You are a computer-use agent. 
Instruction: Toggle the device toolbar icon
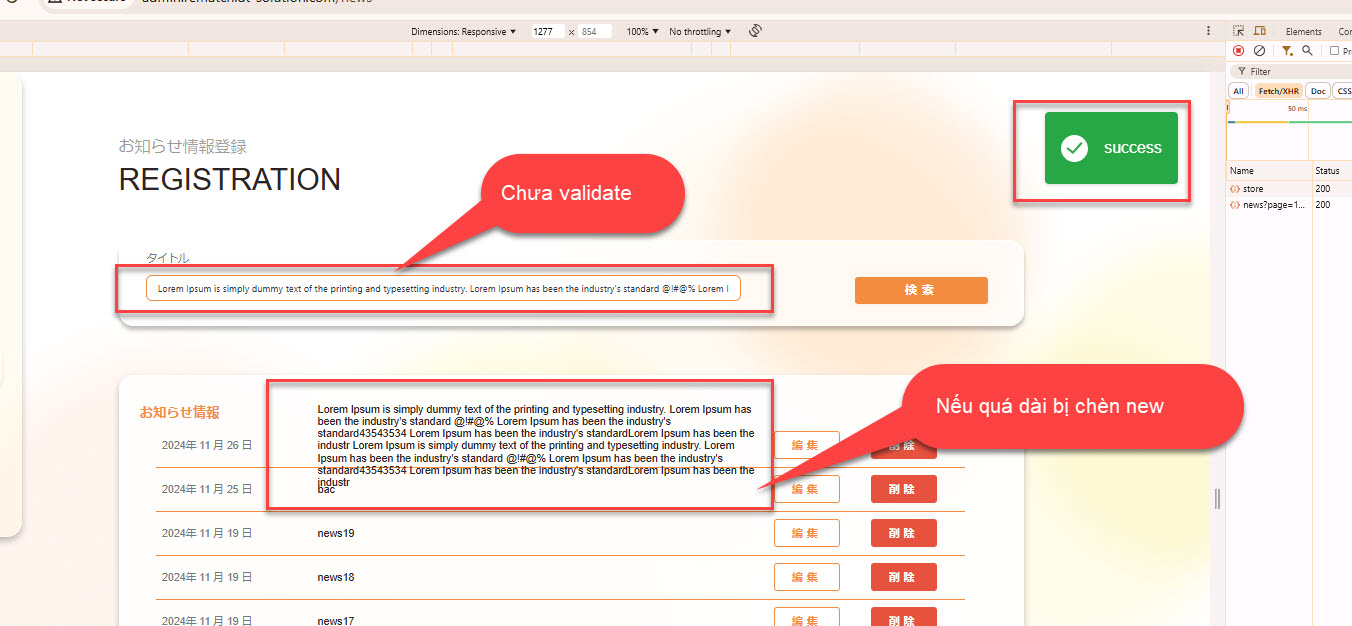pos(1260,32)
